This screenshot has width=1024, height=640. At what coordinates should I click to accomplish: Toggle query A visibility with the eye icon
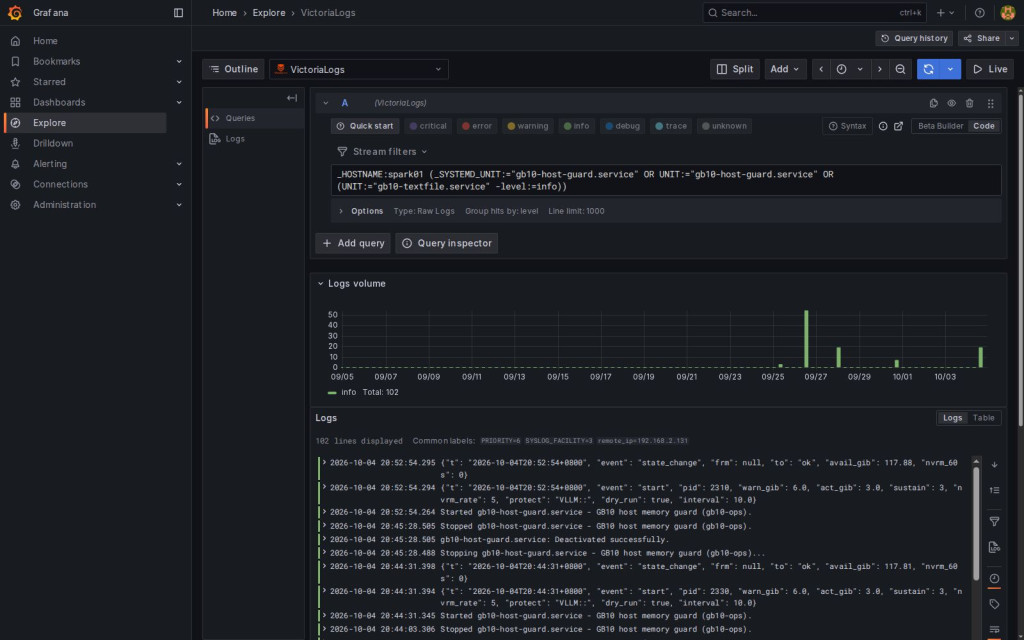[x=952, y=103]
